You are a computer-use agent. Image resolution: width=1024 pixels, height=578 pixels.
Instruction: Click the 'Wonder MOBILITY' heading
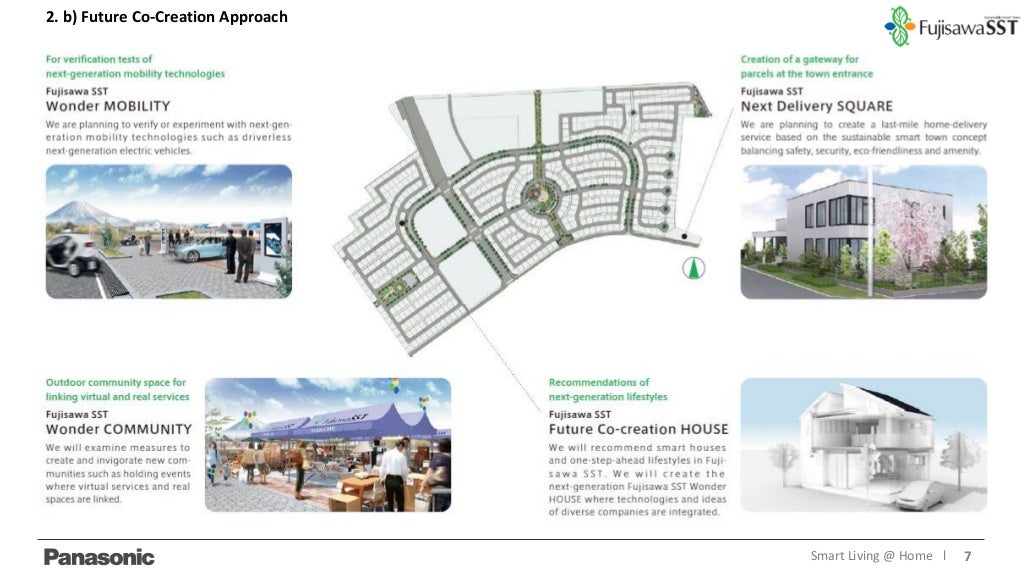tap(108, 106)
